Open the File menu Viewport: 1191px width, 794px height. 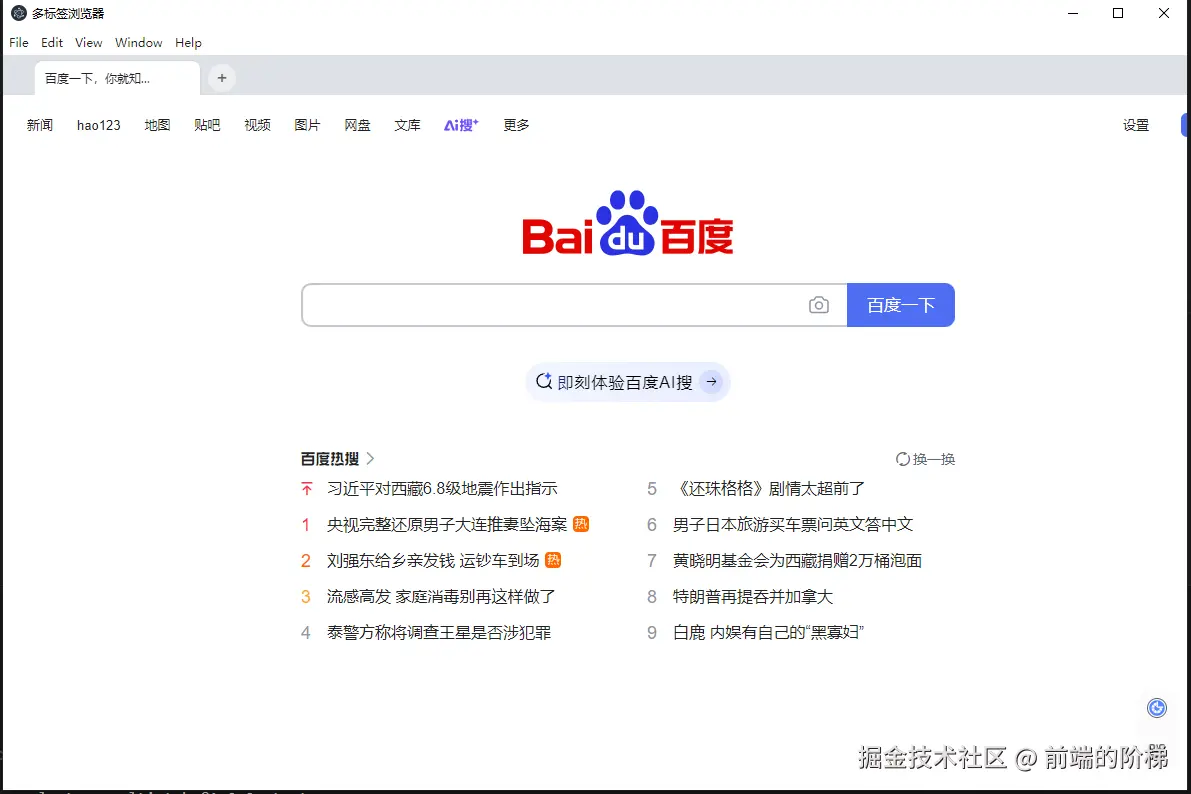[x=19, y=43]
